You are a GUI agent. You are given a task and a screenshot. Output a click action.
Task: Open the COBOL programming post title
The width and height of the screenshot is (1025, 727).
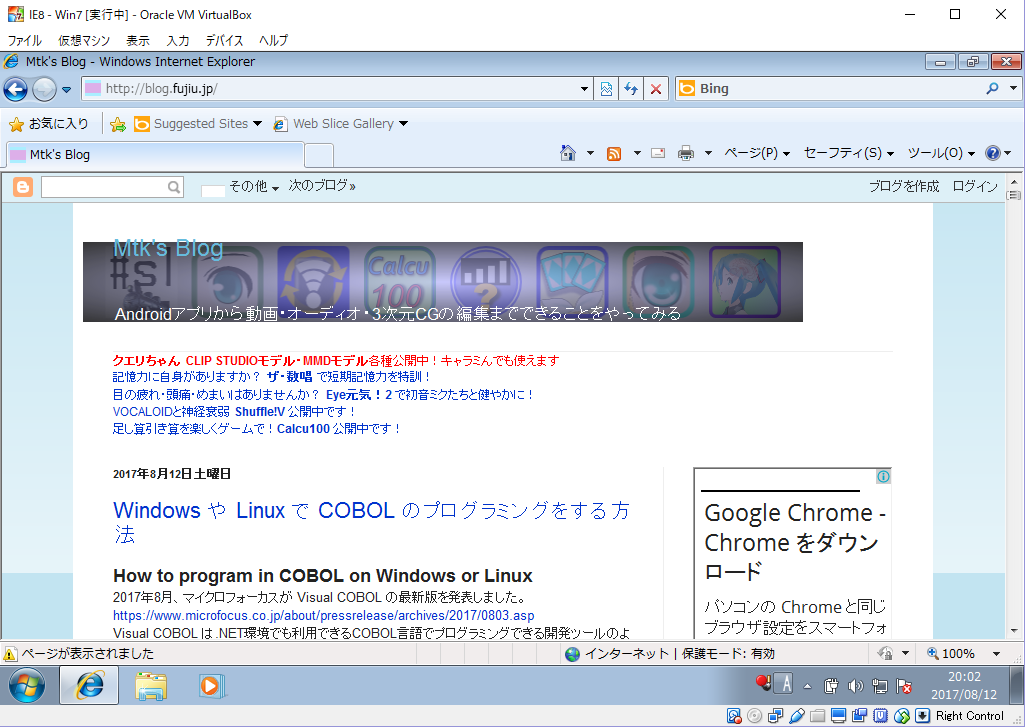pos(371,522)
